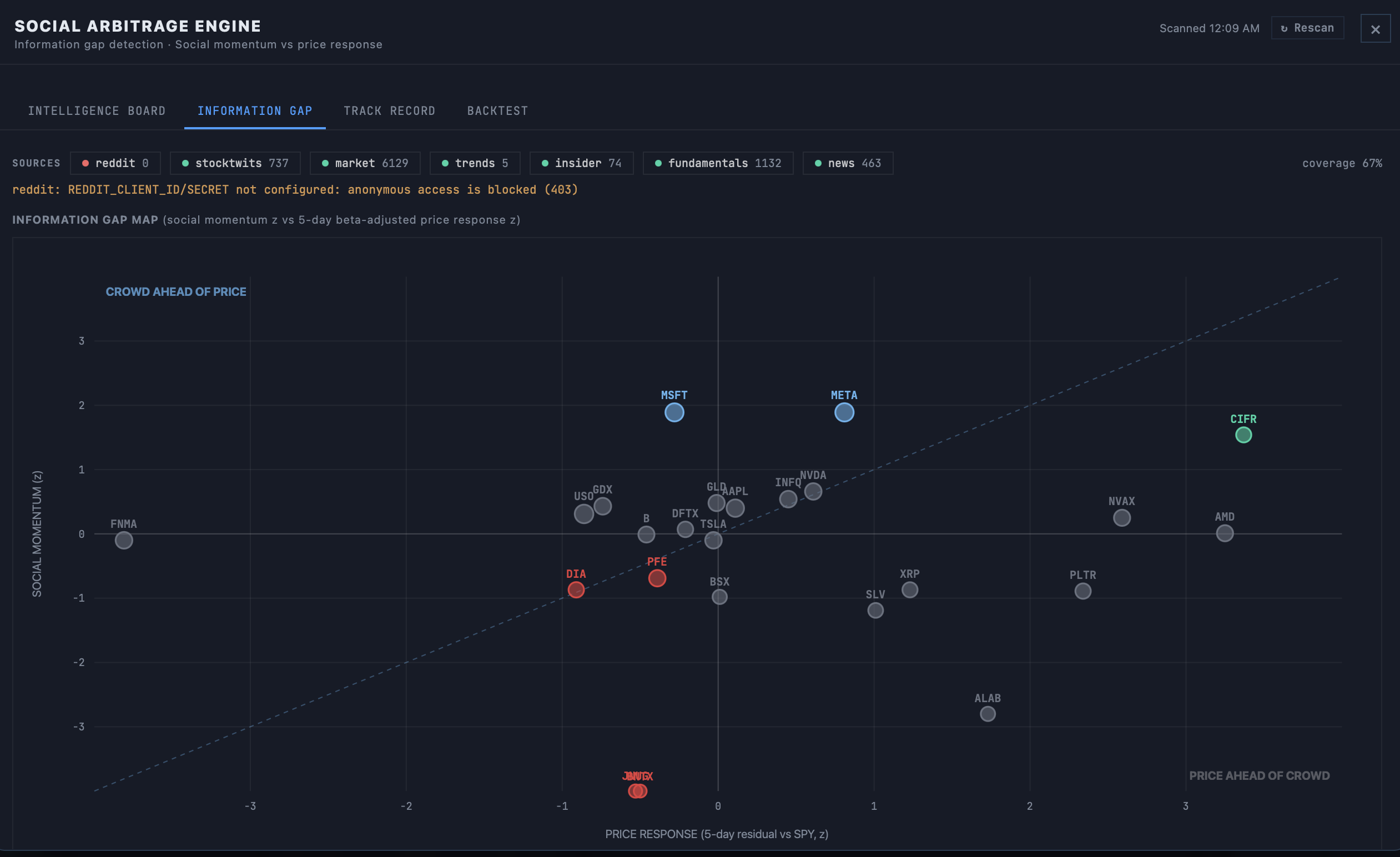The width and height of the screenshot is (1400, 857).
Task: Select the insider source chip
Action: tap(581, 163)
